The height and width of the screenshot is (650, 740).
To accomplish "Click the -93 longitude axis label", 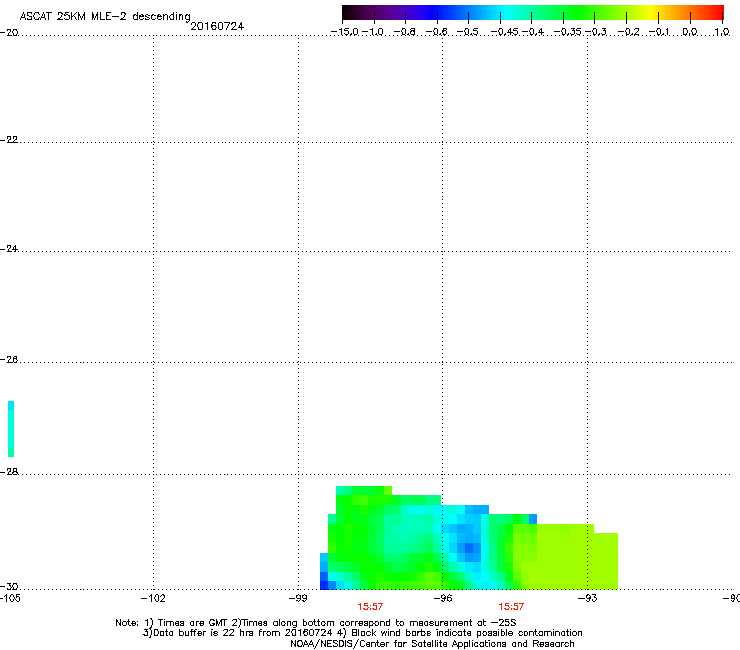I will 587,599.
